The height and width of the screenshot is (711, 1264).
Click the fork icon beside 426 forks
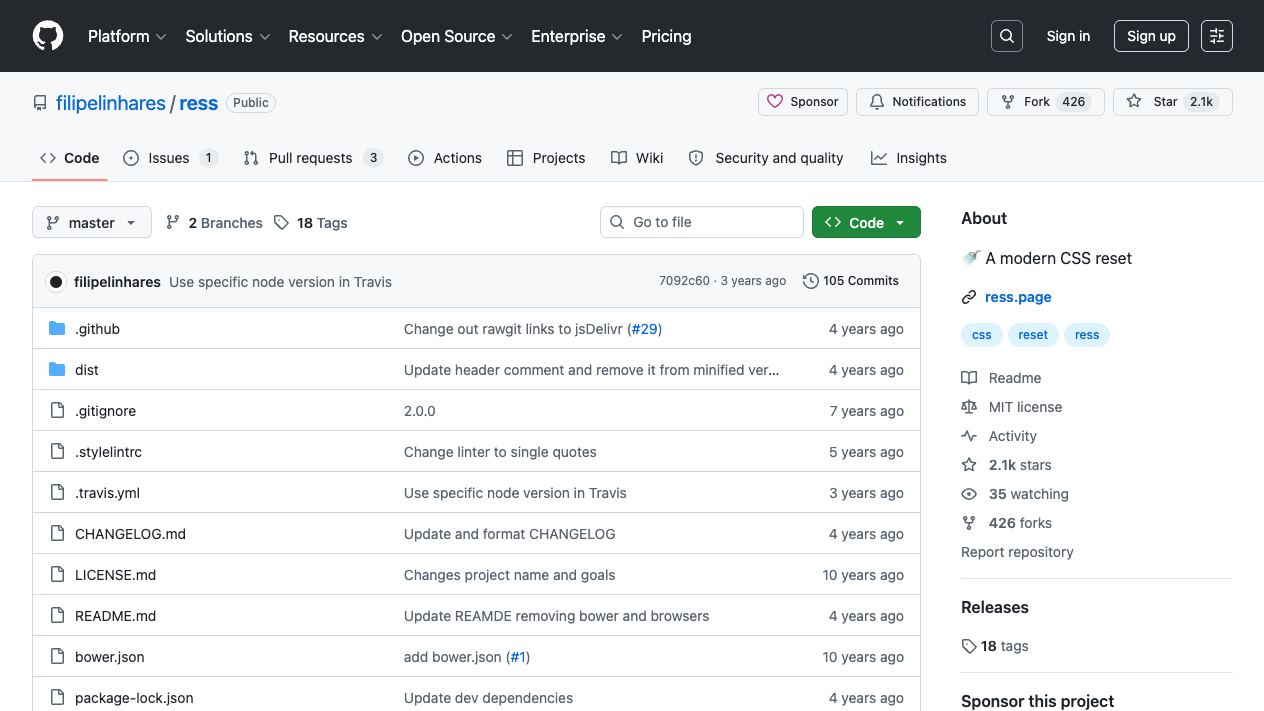pyautogui.click(x=969, y=523)
